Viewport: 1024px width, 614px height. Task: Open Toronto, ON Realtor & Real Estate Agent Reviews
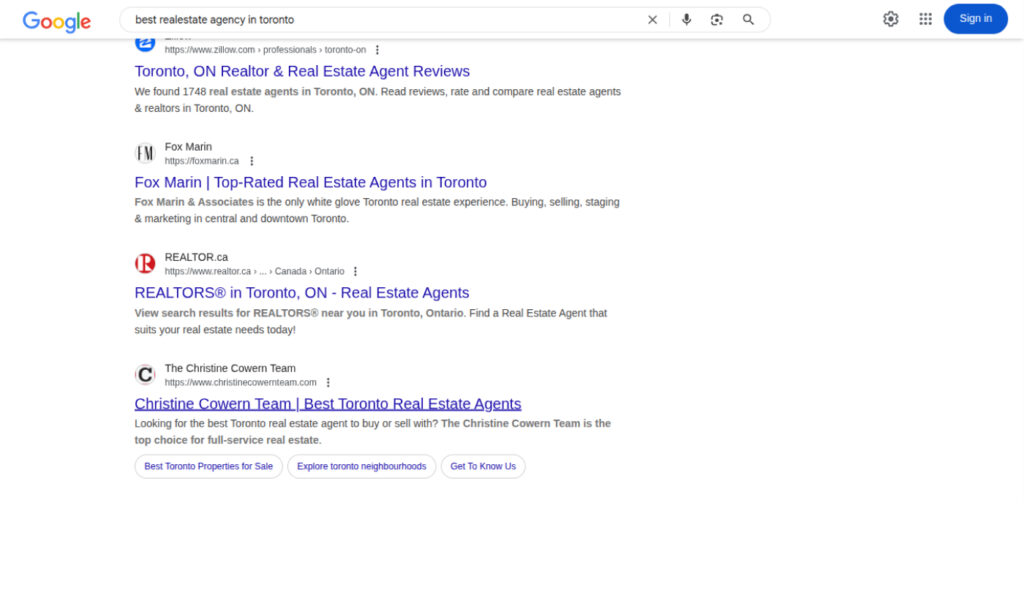coord(302,71)
